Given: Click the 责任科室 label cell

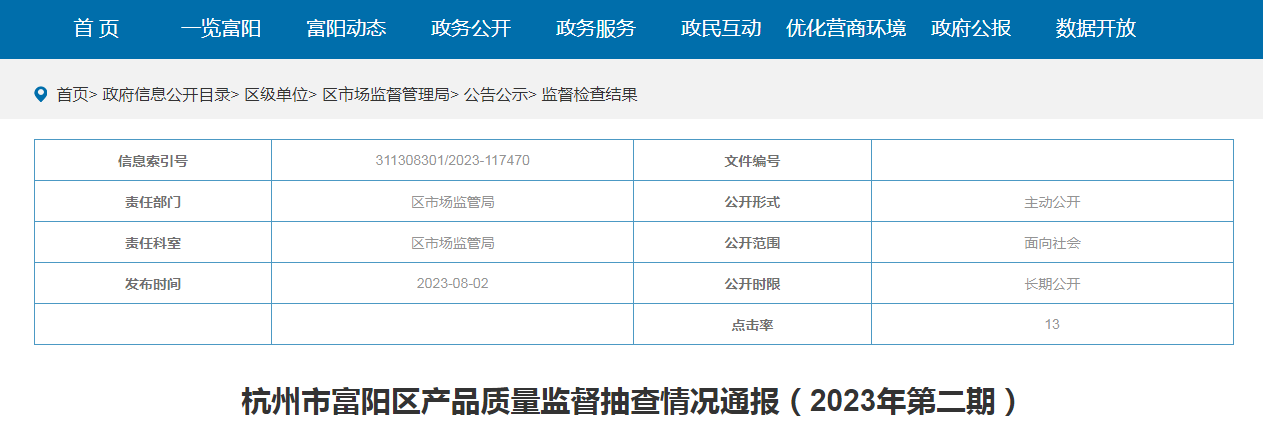Looking at the screenshot, I should (153, 242).
